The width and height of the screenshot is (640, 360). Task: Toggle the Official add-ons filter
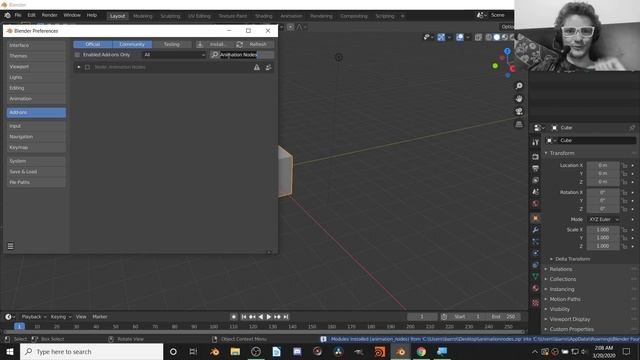pos(93,44)
